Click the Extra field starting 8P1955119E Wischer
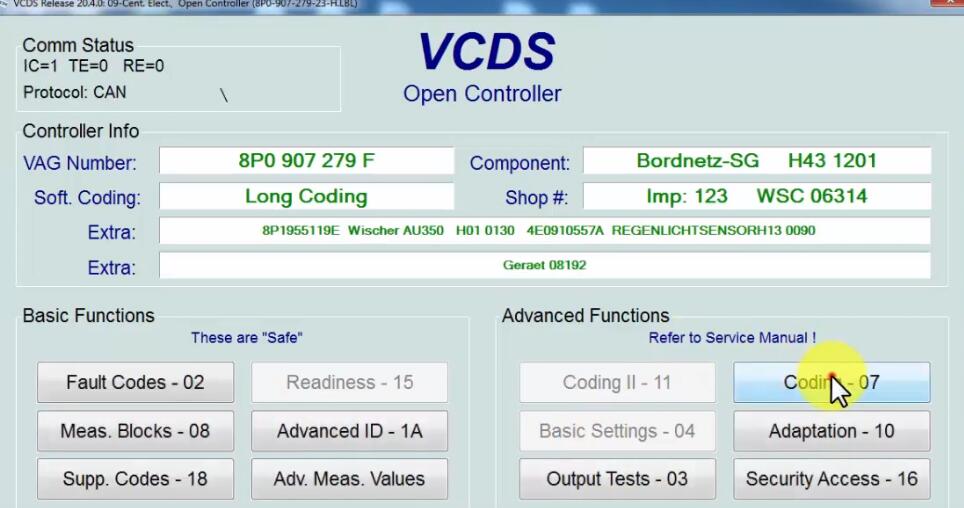 click(545, 231)
